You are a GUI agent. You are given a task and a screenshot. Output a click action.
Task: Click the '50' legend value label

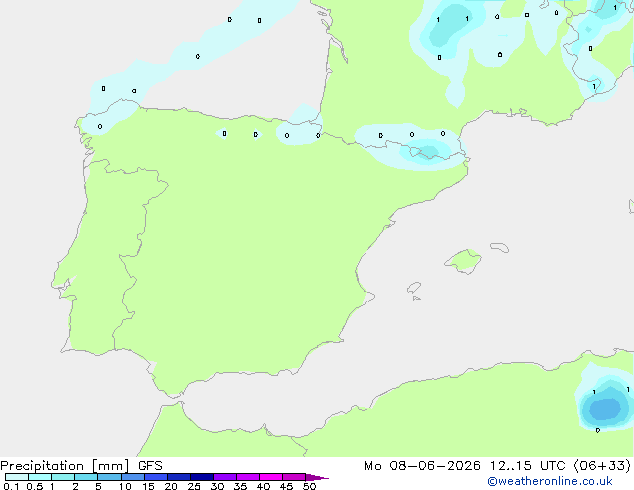tap(309, 486)
